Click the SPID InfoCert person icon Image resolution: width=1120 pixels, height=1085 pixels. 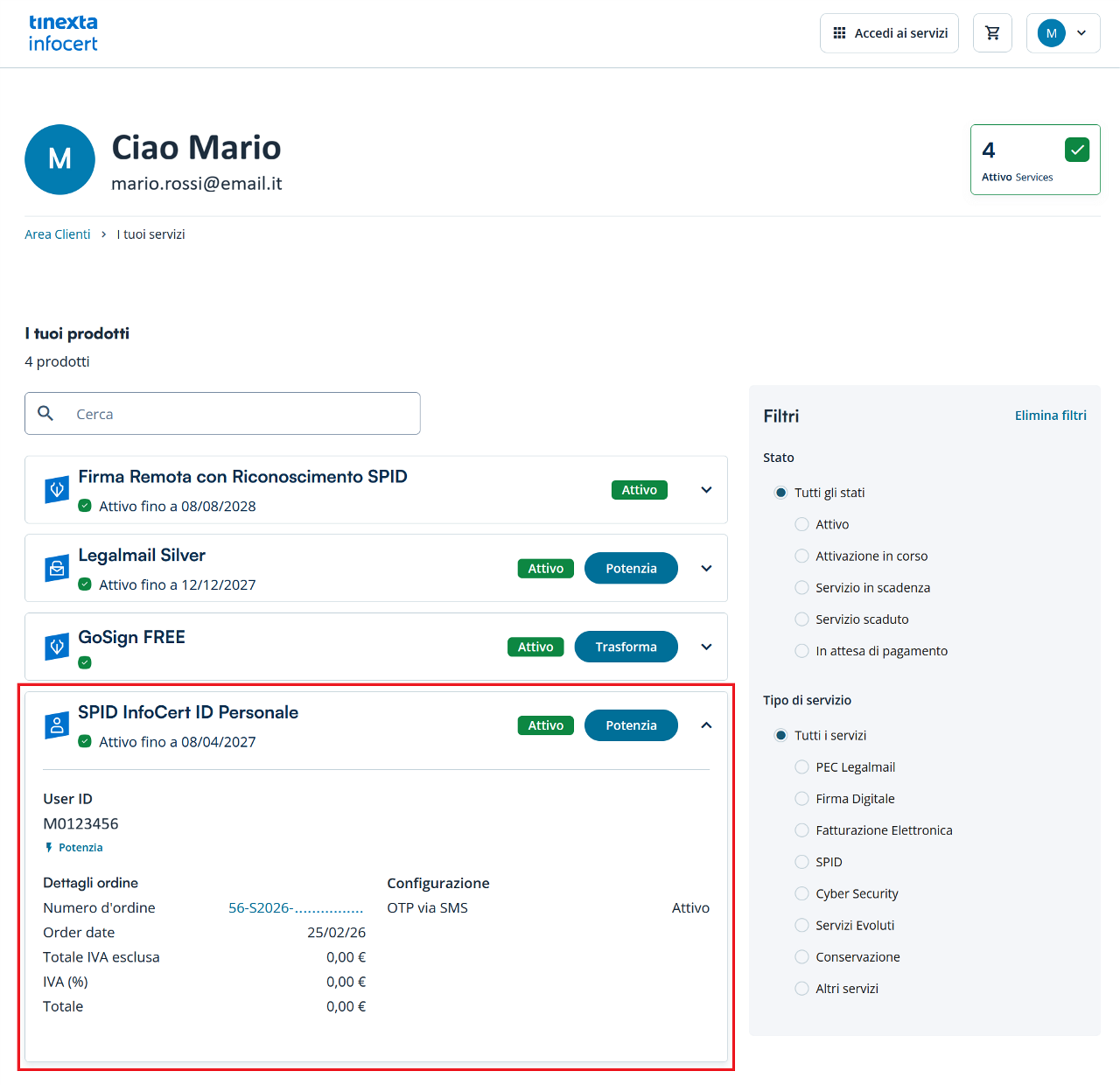(x=57, y=725)
